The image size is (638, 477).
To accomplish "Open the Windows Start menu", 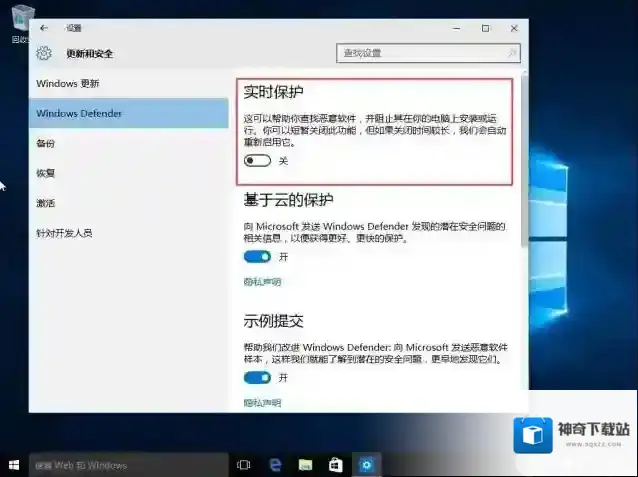I will [x=14, y=465].
